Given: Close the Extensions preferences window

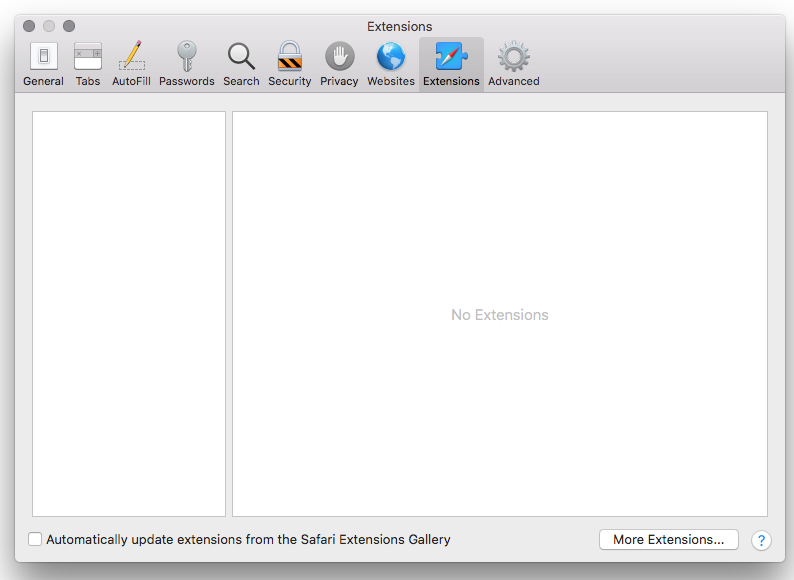Looking at the screenshot, I should [29, 26].
